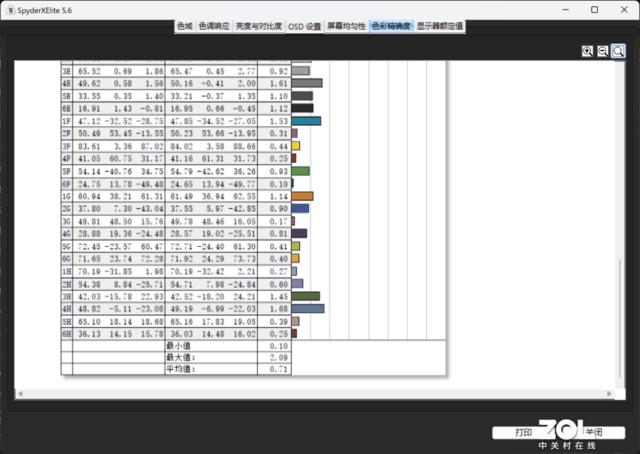Click row label 5G
The image size is (640, 454).
coord(67,246)
